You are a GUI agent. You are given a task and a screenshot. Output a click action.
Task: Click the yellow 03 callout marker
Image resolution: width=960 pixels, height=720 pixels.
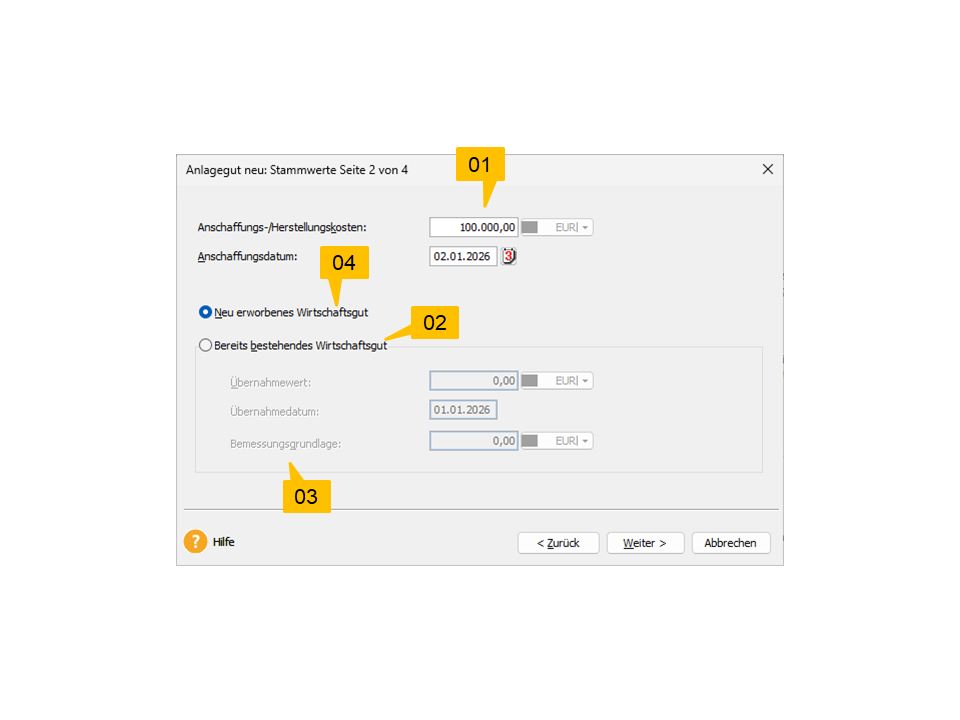coord(306,496)
